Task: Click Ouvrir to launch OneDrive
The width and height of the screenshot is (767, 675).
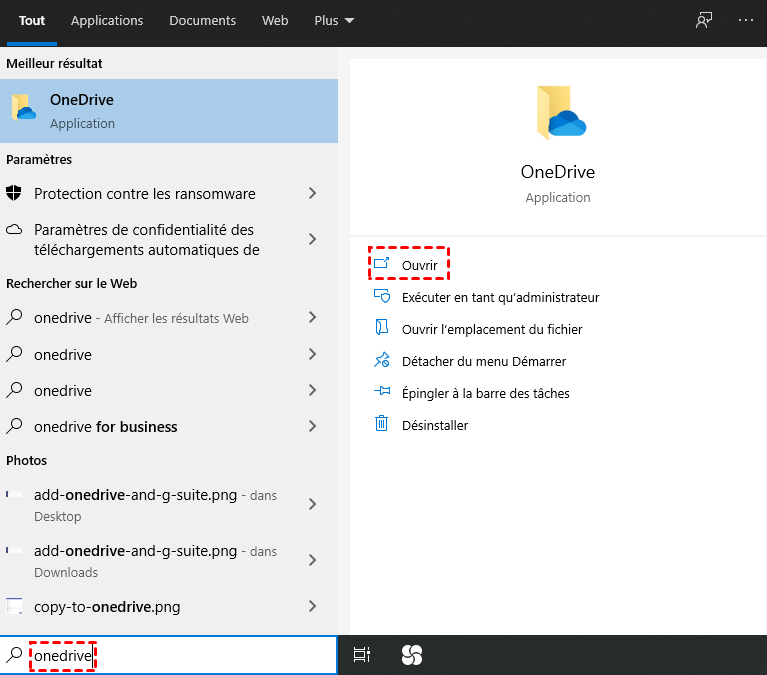Action: point(419,265)
